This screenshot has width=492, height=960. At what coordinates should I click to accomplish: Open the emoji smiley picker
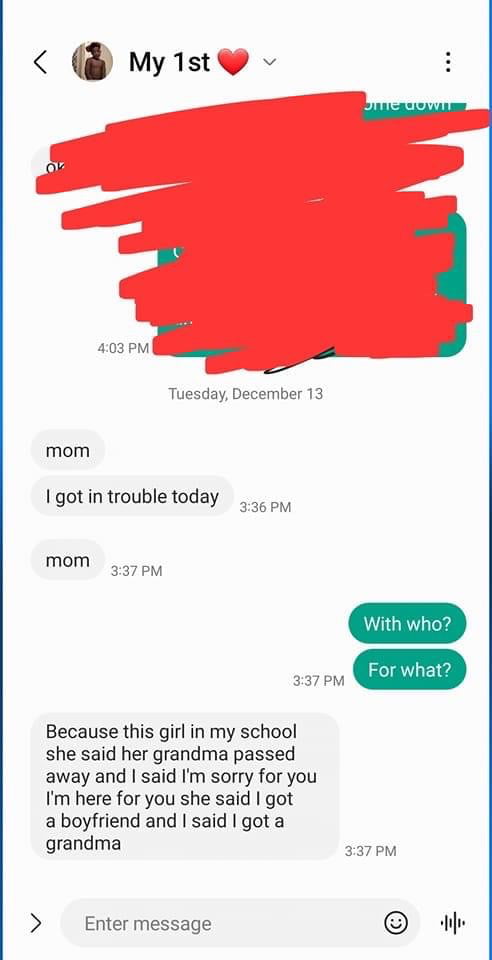pos(396,923)
